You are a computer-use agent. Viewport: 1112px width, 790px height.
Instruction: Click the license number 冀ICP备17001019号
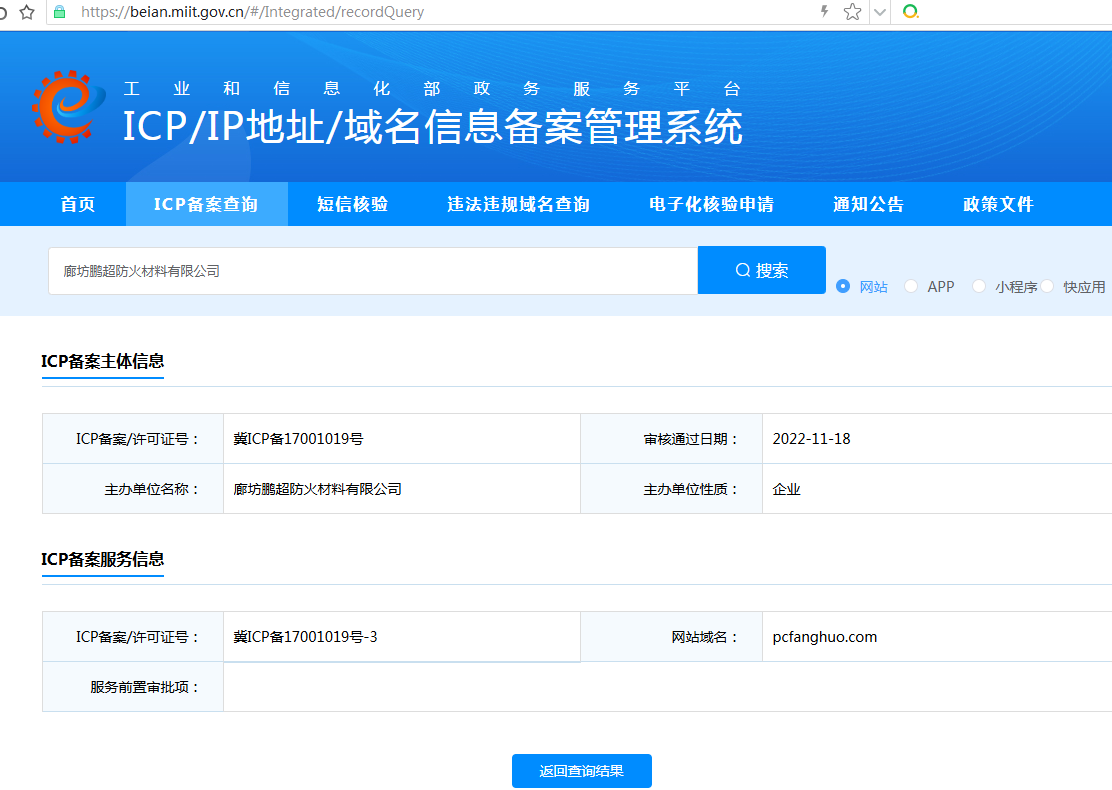[299, 439]
